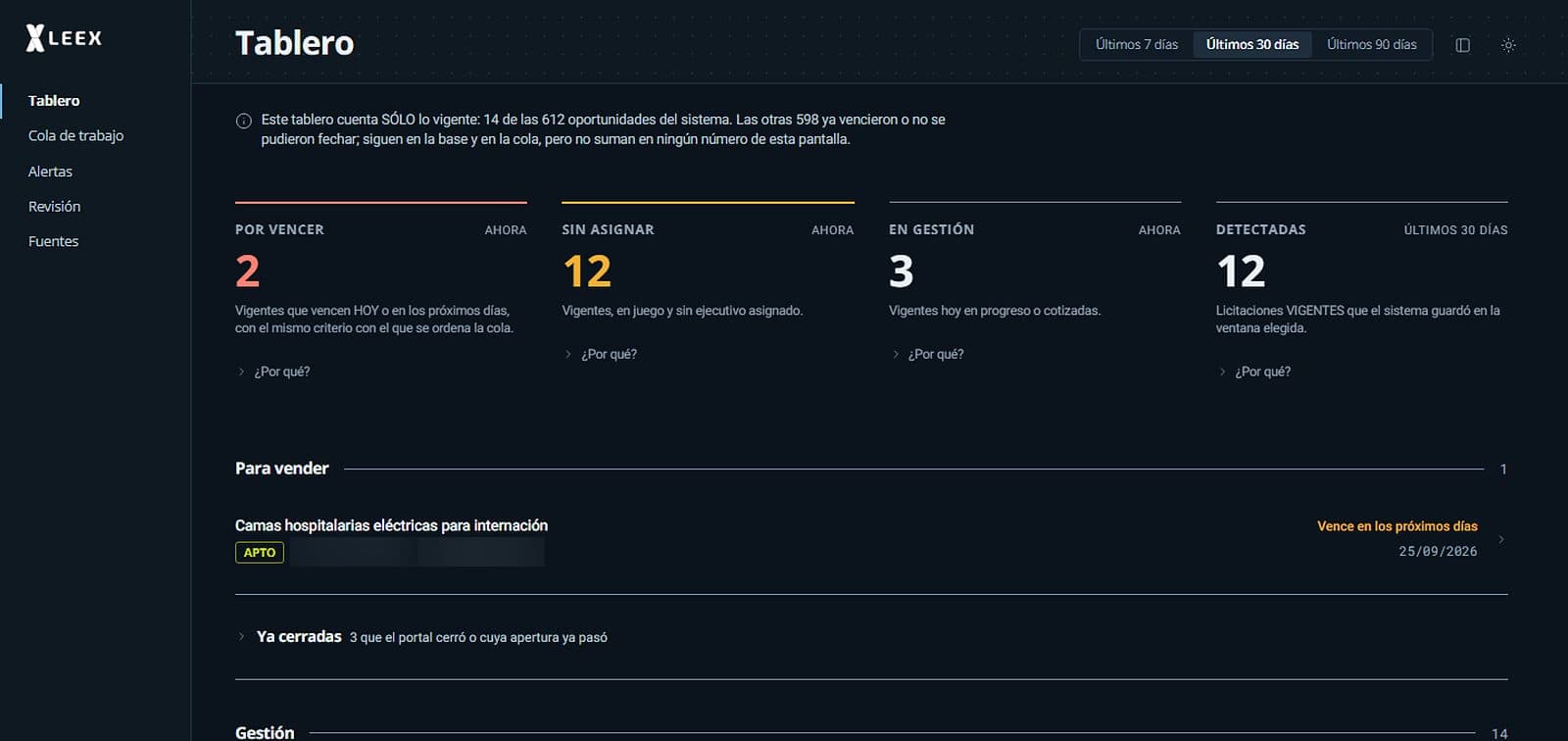Click the POR VENCER card label
Screen dimensions: 1568x741
click(279, 229)
